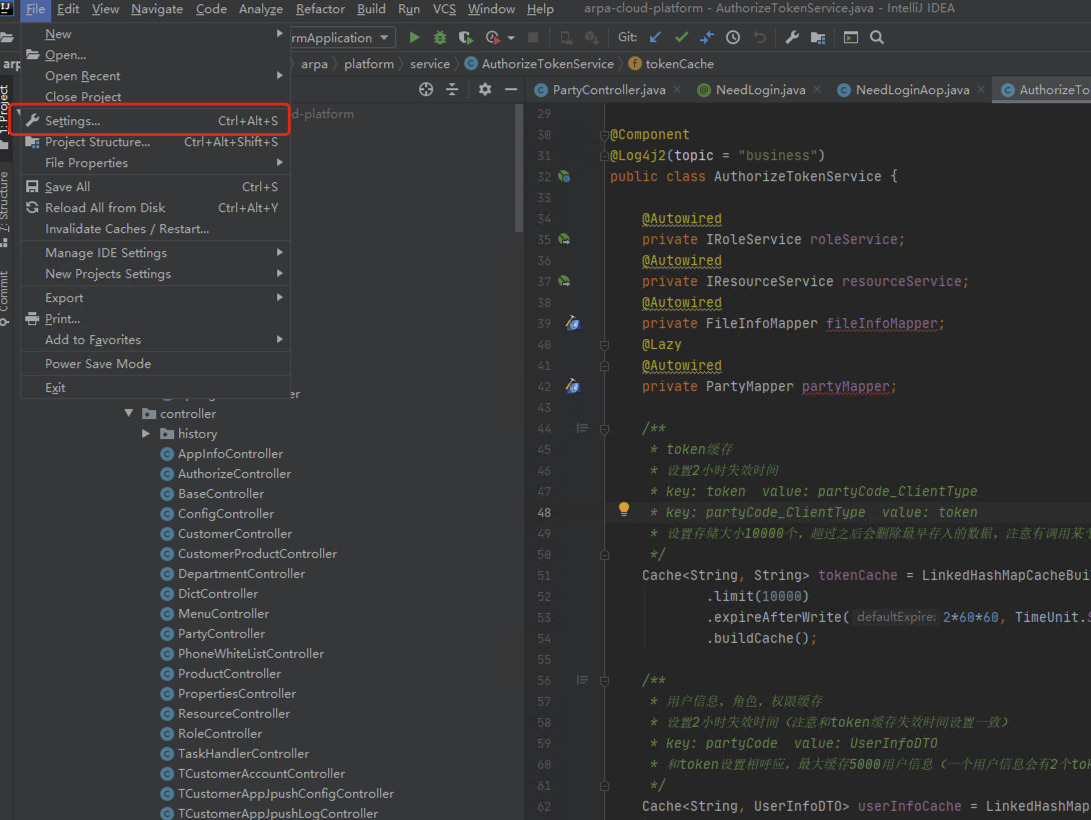Fold the code block at line 44
Image resolution: width=1091 pixels, height=820 pixels.
604,429
